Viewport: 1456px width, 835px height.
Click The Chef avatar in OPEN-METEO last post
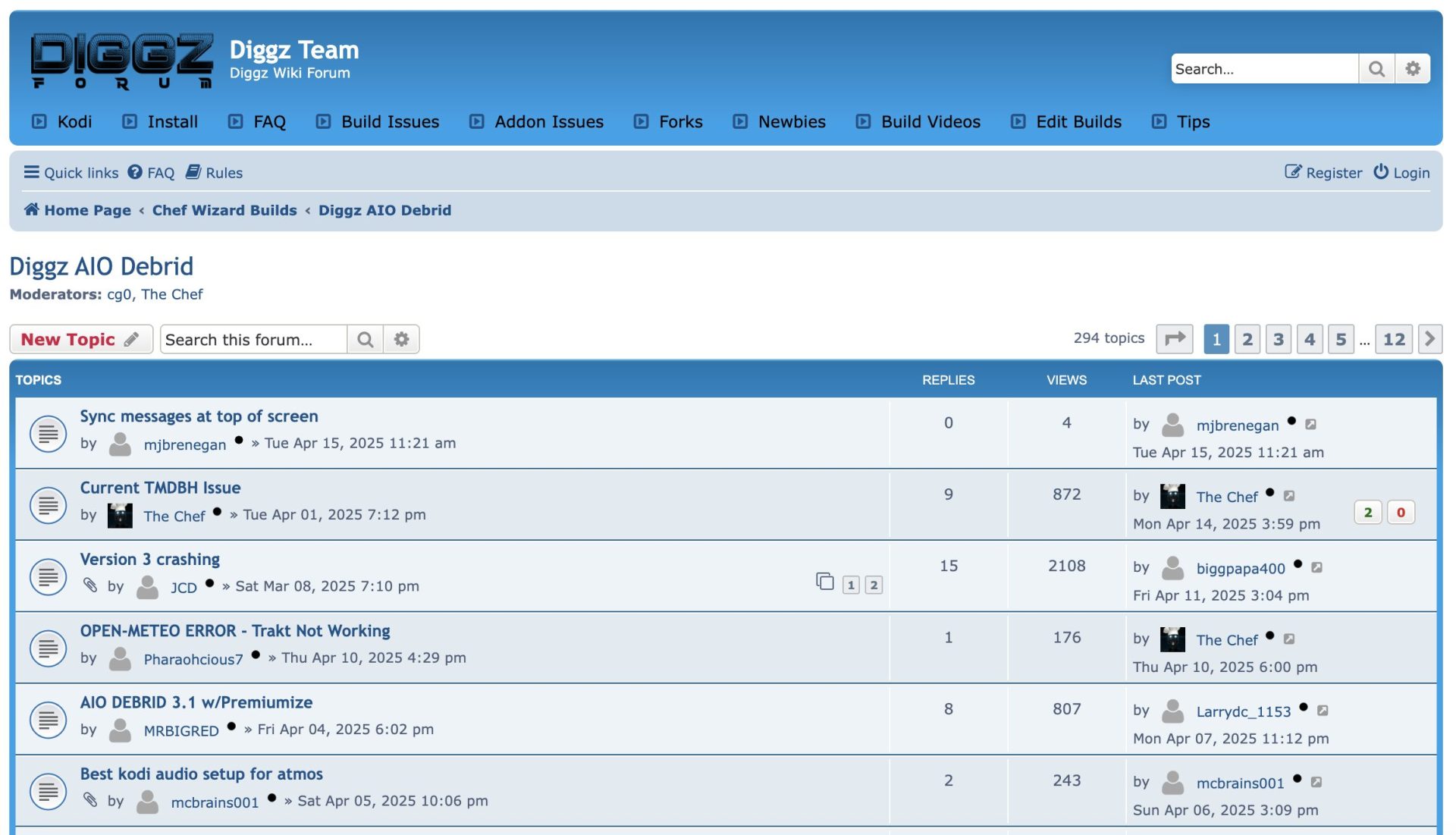[x=1172, y=639]
